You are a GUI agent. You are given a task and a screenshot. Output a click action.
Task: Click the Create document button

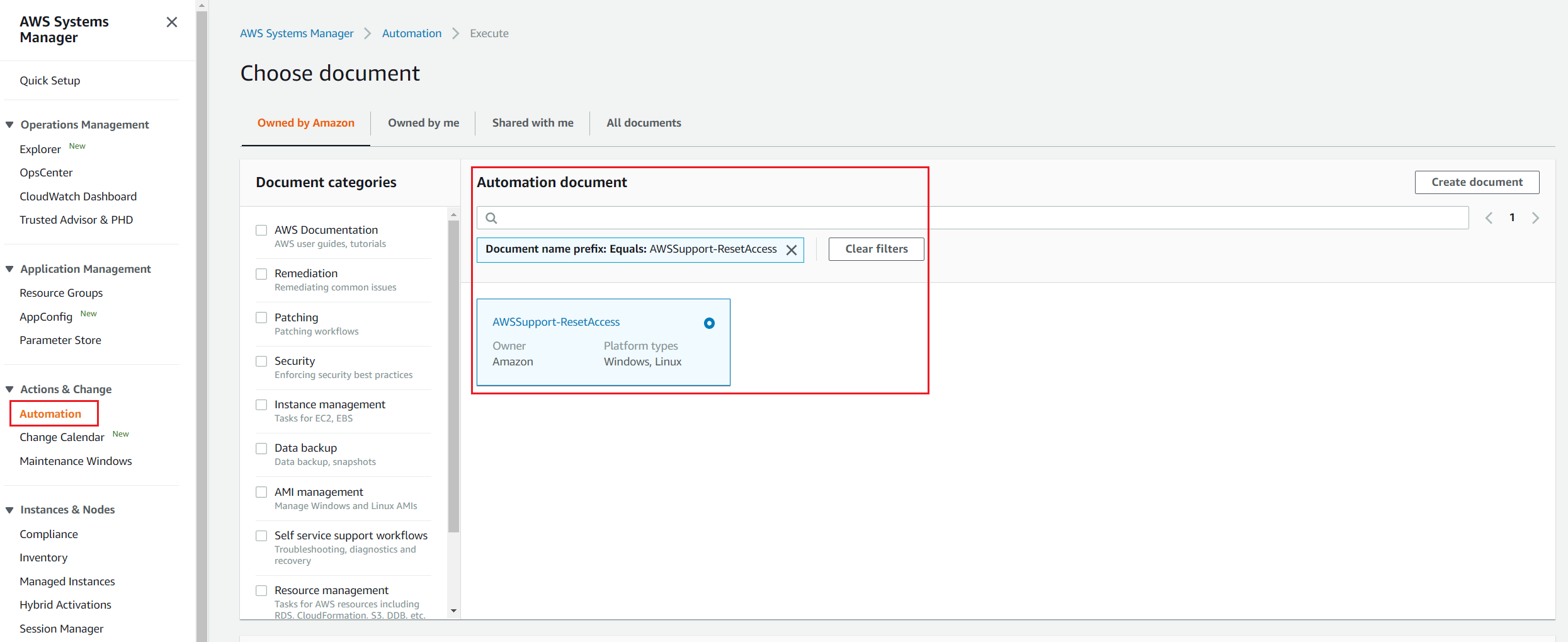coord(1477,182)
